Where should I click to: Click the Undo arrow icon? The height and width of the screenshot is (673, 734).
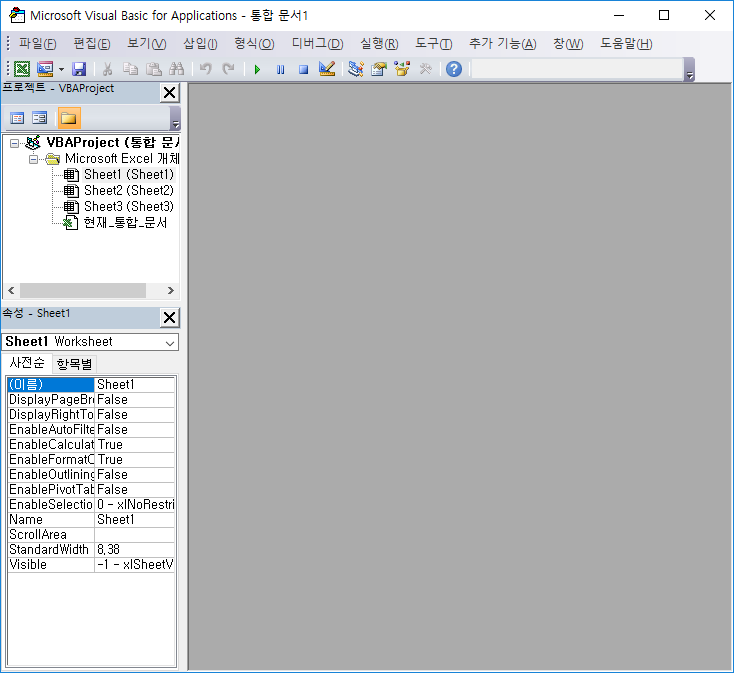pos(205,69)
